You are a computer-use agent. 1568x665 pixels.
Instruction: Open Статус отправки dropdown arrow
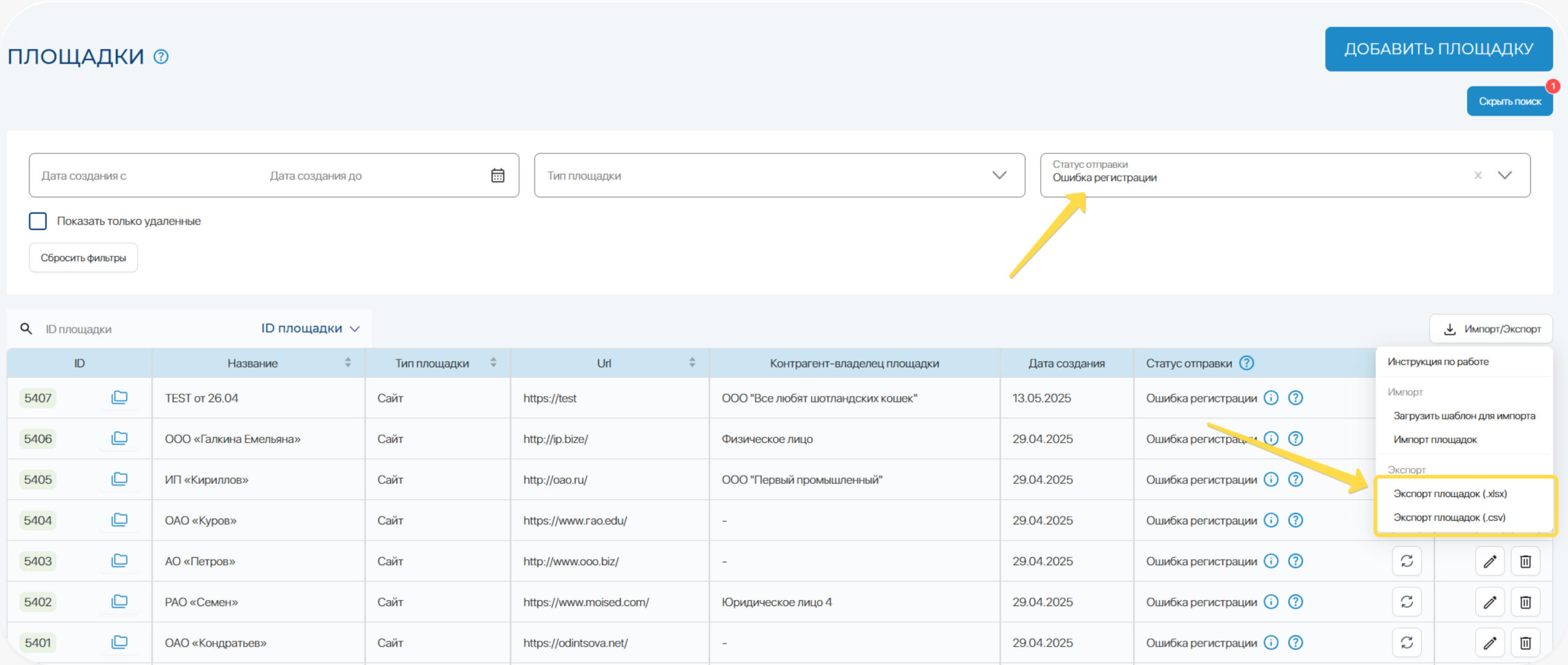coord(1505,176)
